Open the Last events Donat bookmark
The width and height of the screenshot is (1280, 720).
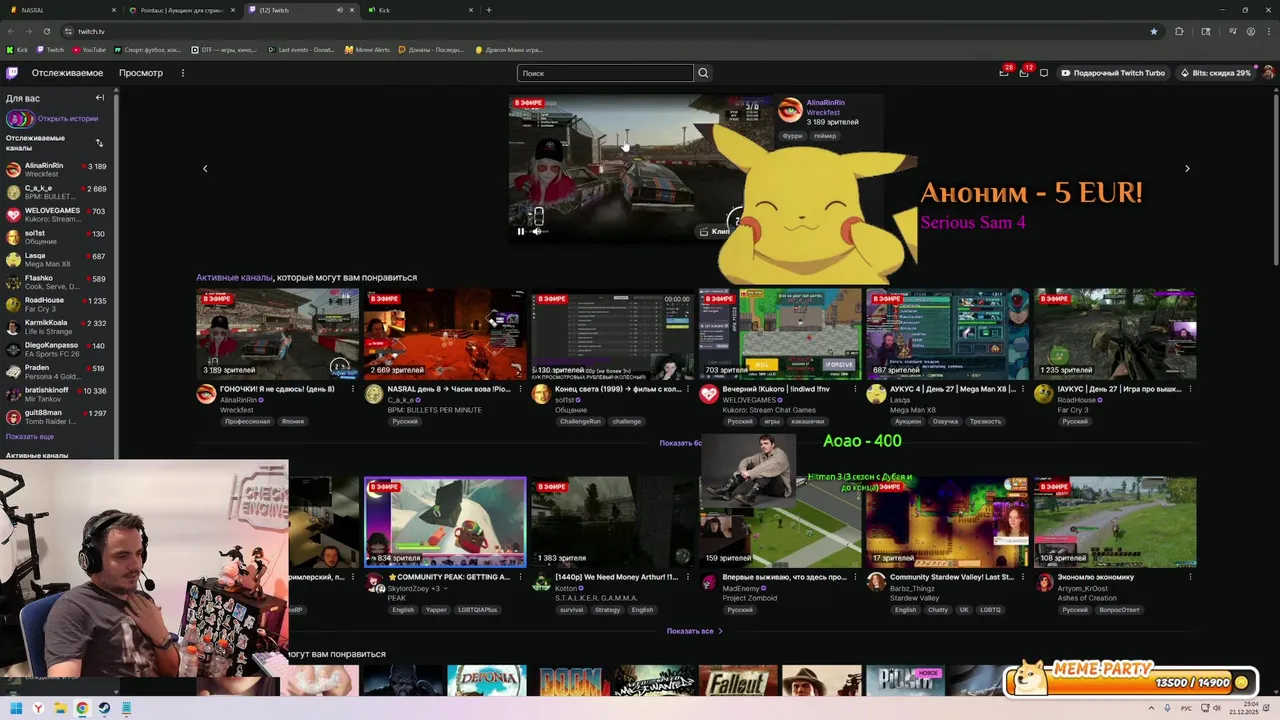301,49
